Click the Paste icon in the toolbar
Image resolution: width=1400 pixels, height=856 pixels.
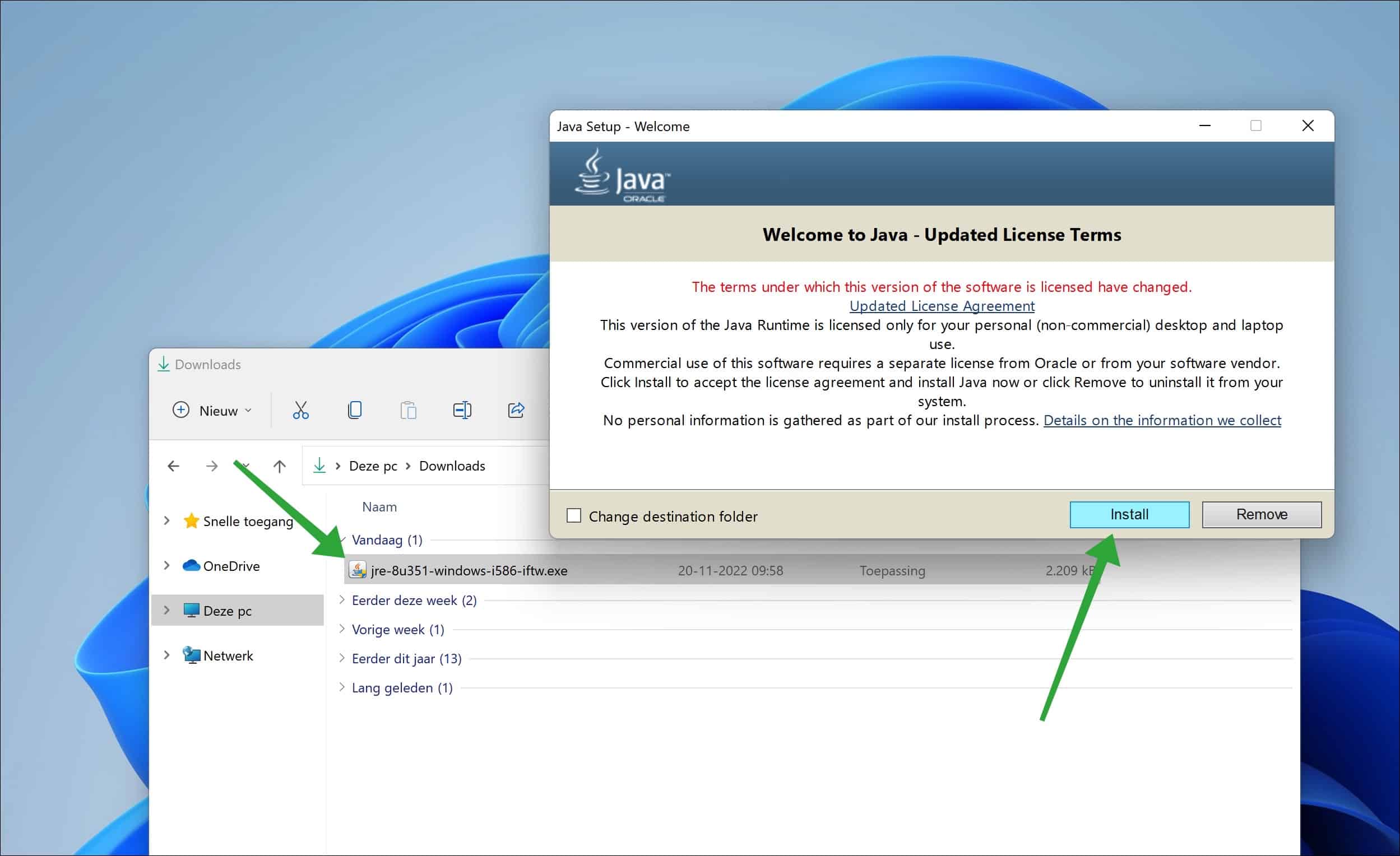point(408,410)
